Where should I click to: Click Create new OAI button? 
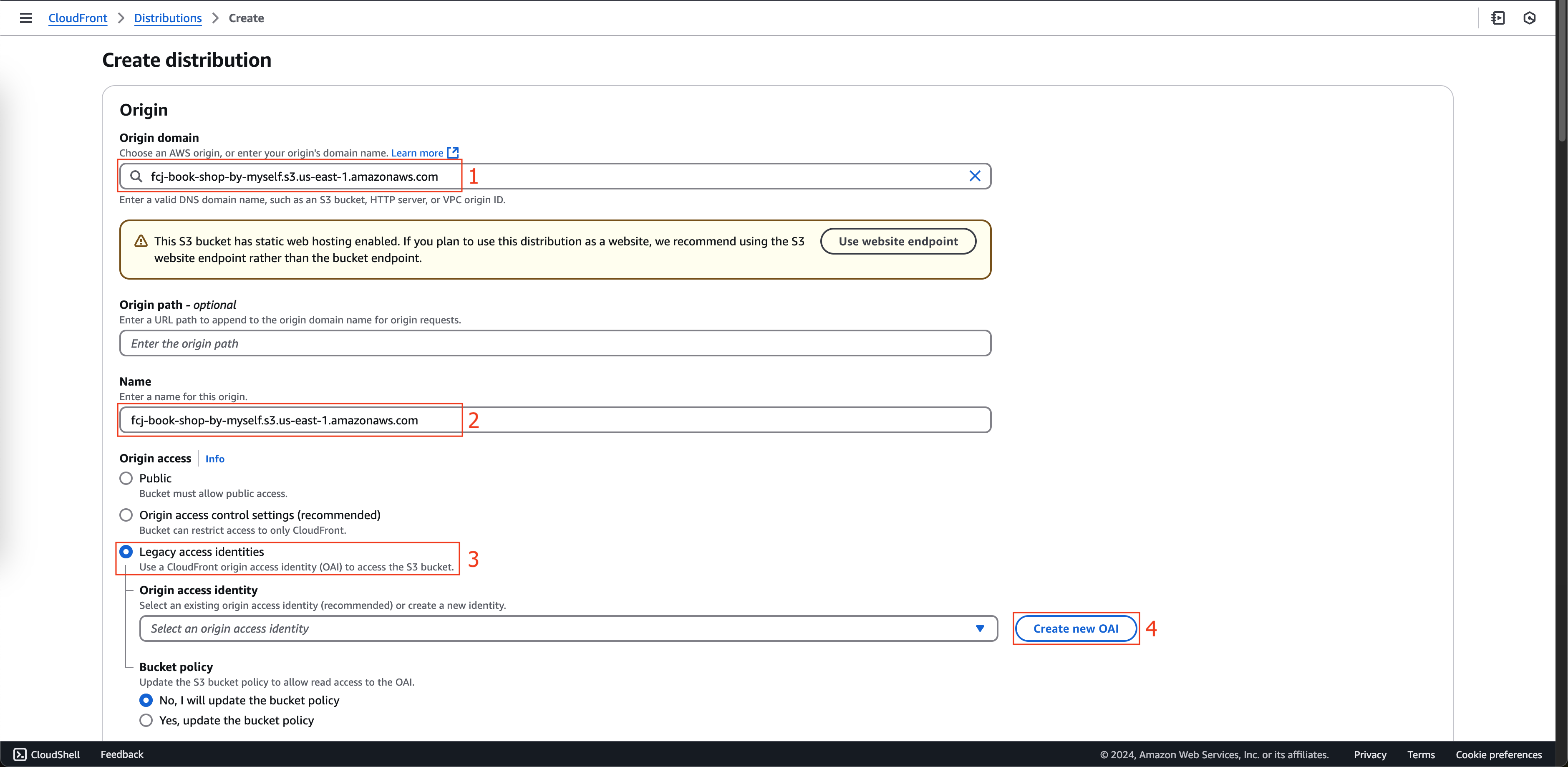pos(1076,629)
